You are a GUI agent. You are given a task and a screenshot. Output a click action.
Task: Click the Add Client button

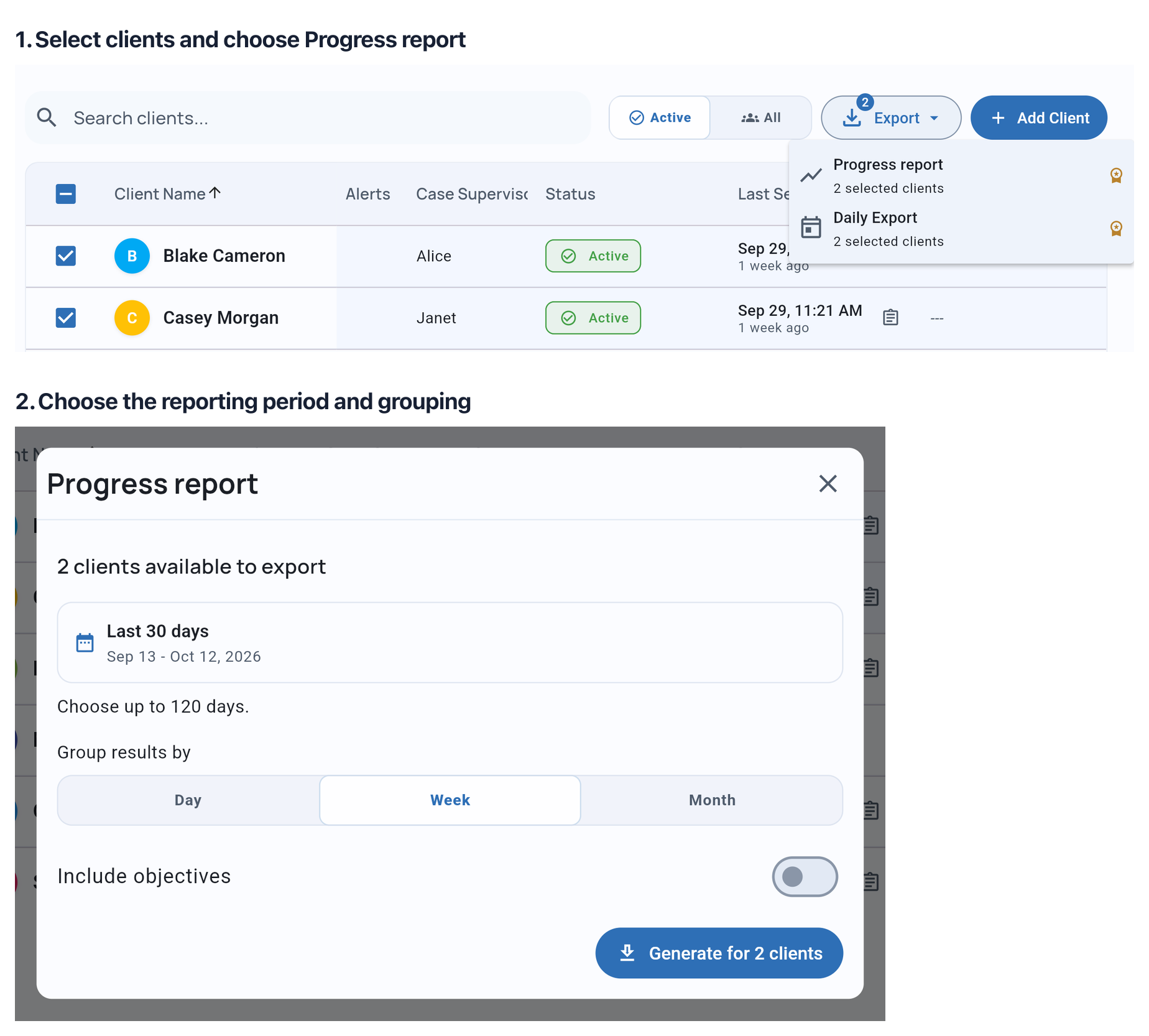point(1039,118)
